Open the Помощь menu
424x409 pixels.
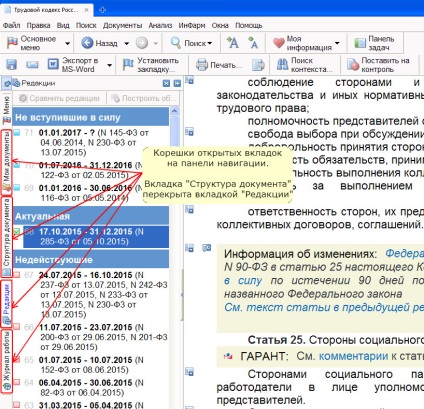(249, 25)
